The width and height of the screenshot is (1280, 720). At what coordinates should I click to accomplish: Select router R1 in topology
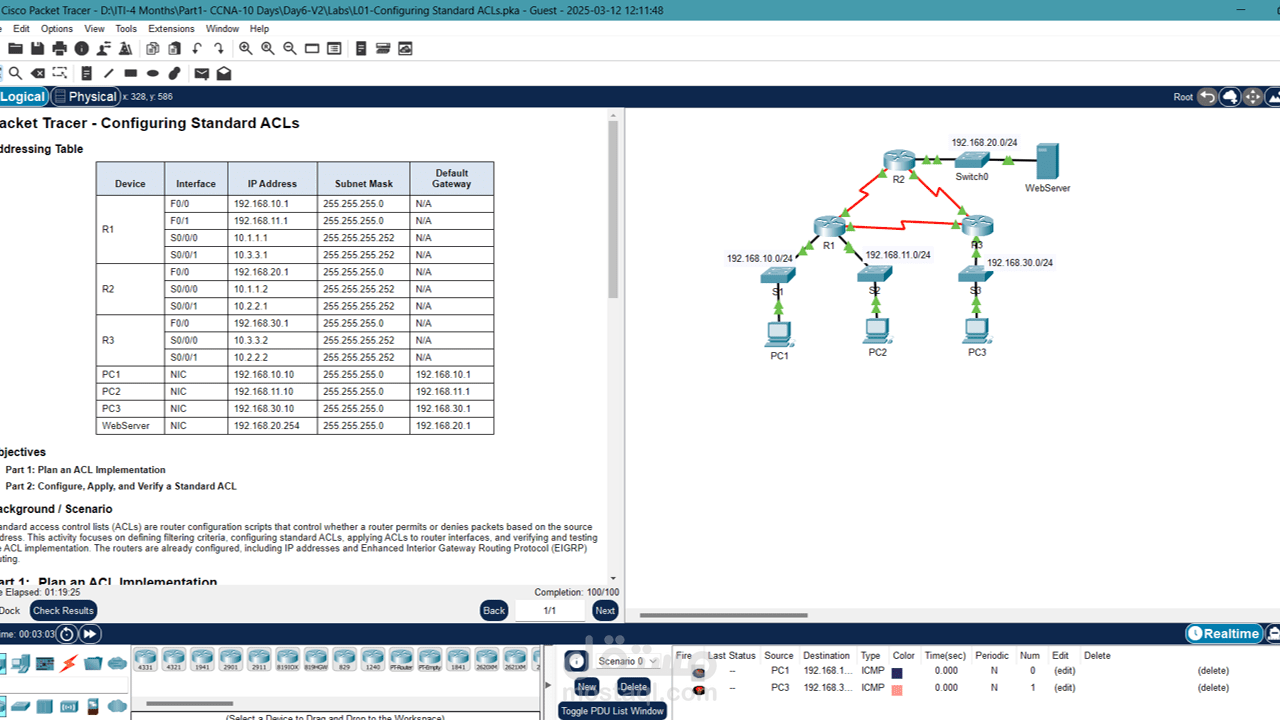click(829, 228)
